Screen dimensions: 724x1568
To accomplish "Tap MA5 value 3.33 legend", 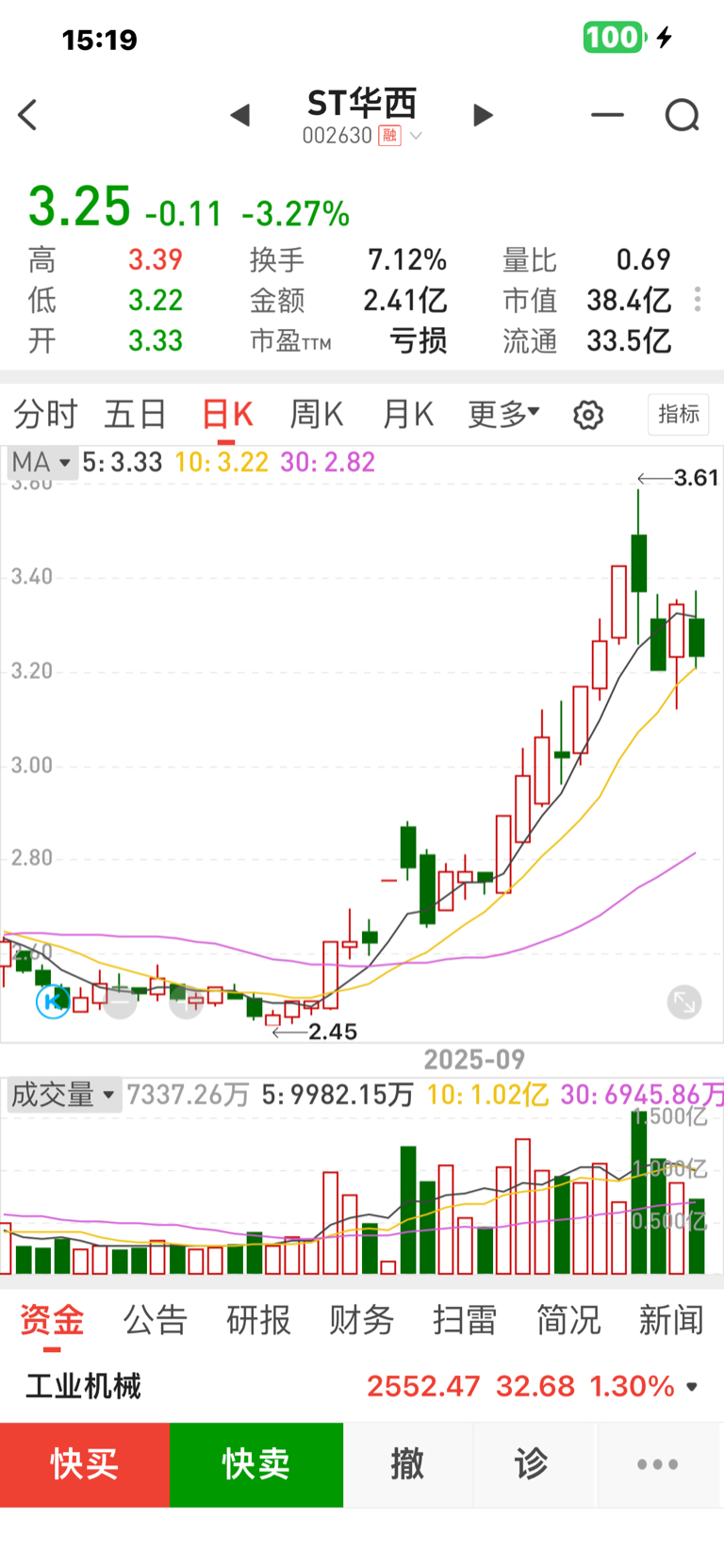I will coord(123,462).
